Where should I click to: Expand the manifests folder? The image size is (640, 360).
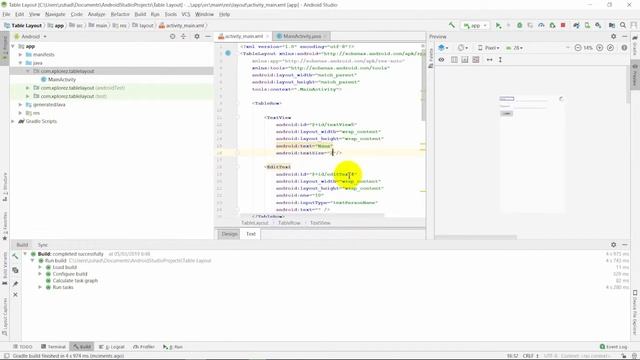click(x=20, y=54)
